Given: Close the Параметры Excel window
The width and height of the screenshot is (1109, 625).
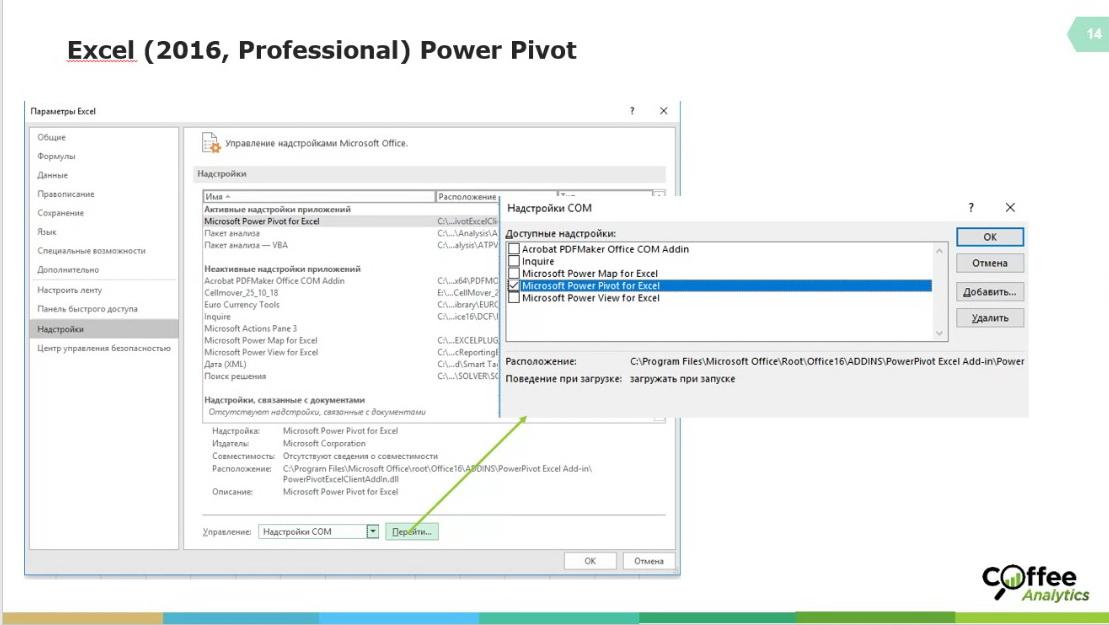Looking at the screenshot, I should (663, 111).
